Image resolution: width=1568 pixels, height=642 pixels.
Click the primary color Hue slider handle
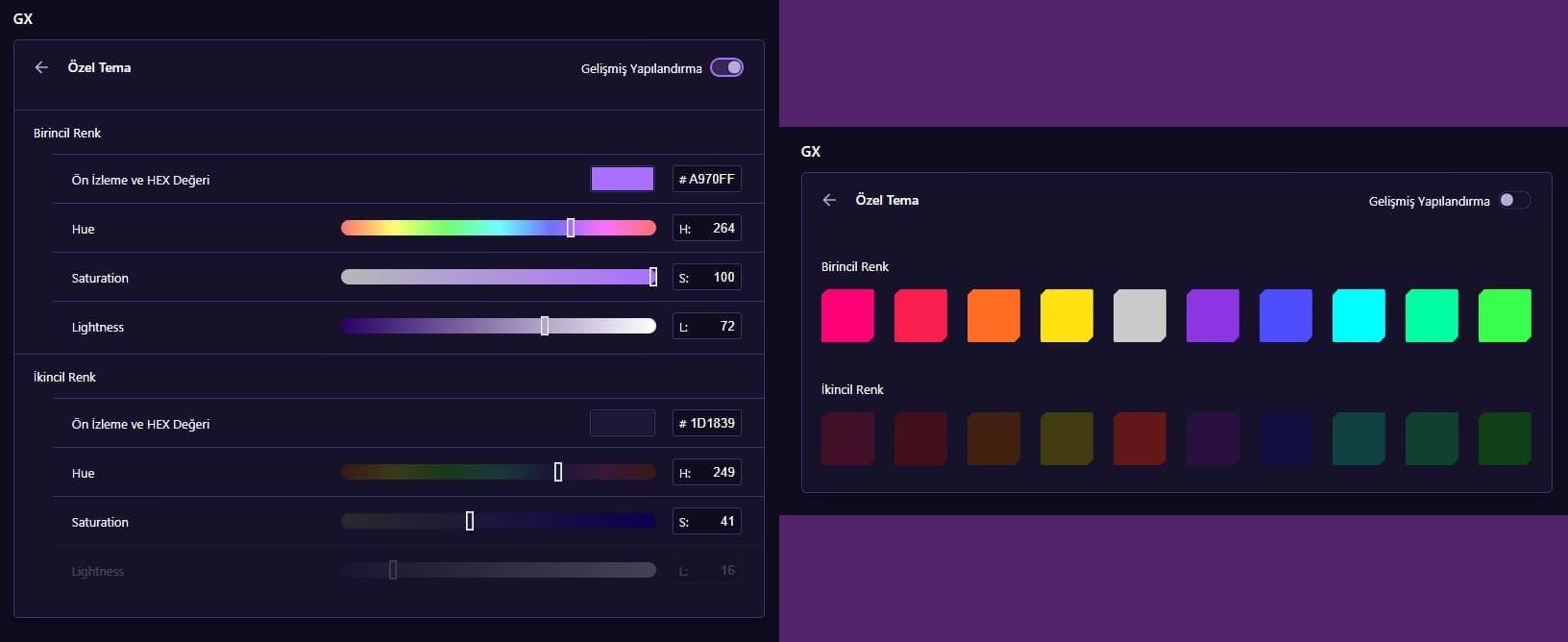(571, 228)
